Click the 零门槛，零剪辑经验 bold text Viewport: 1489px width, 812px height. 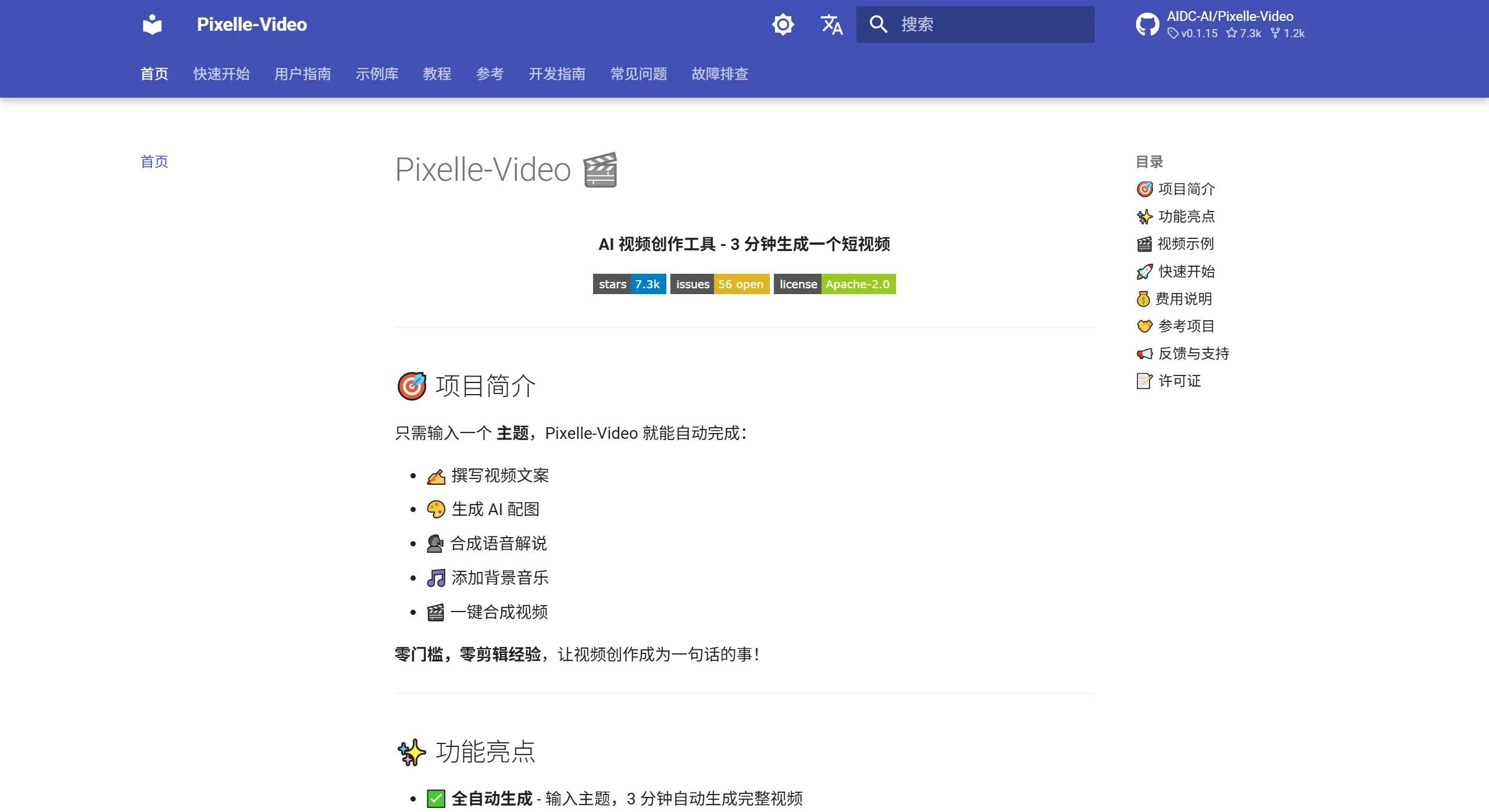tap(468, 655)
